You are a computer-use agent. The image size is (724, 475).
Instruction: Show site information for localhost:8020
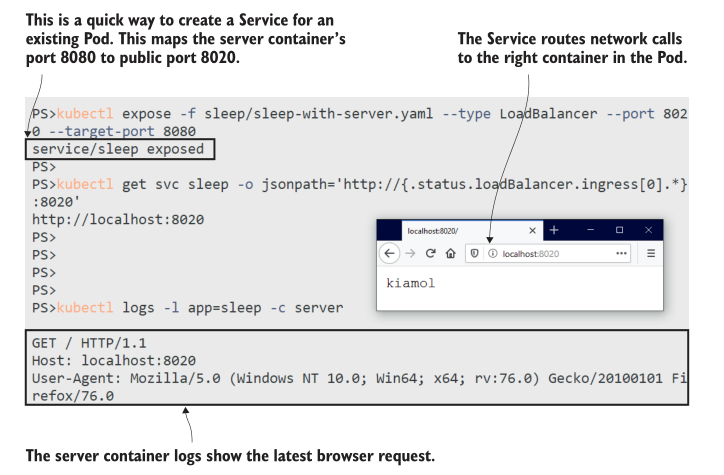pyautogui.click(x=490, y=255)
